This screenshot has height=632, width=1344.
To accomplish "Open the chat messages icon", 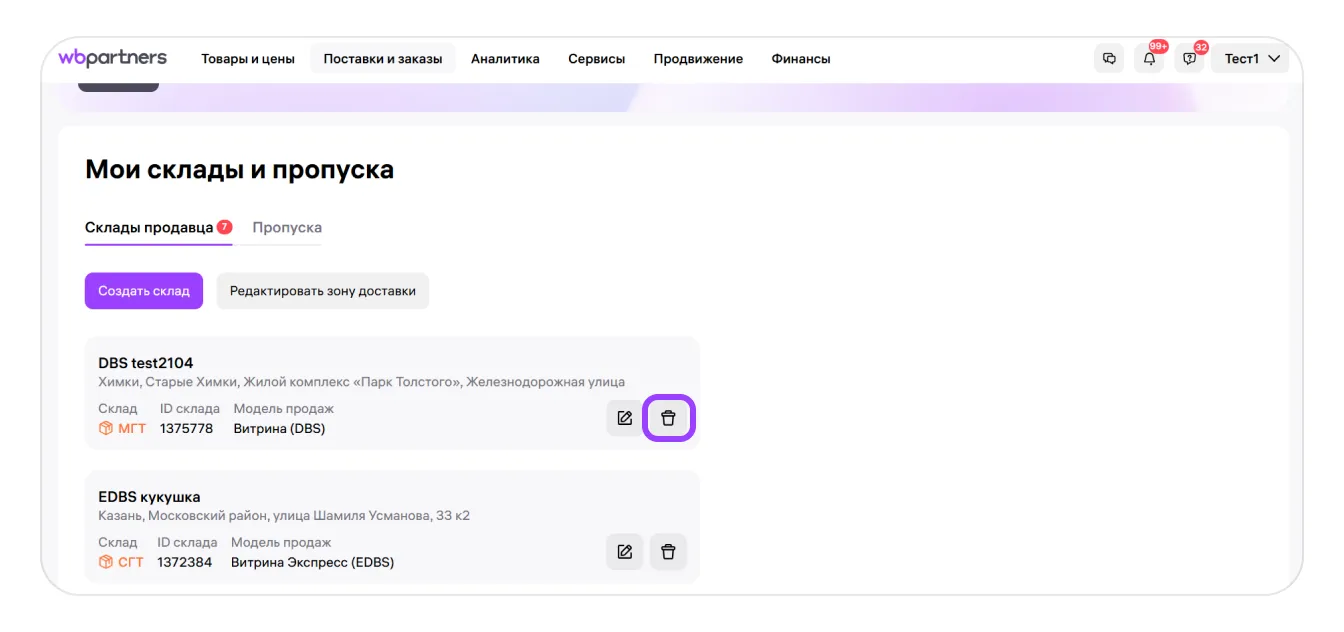I will pyautogui.click(x=1109, y=59).
